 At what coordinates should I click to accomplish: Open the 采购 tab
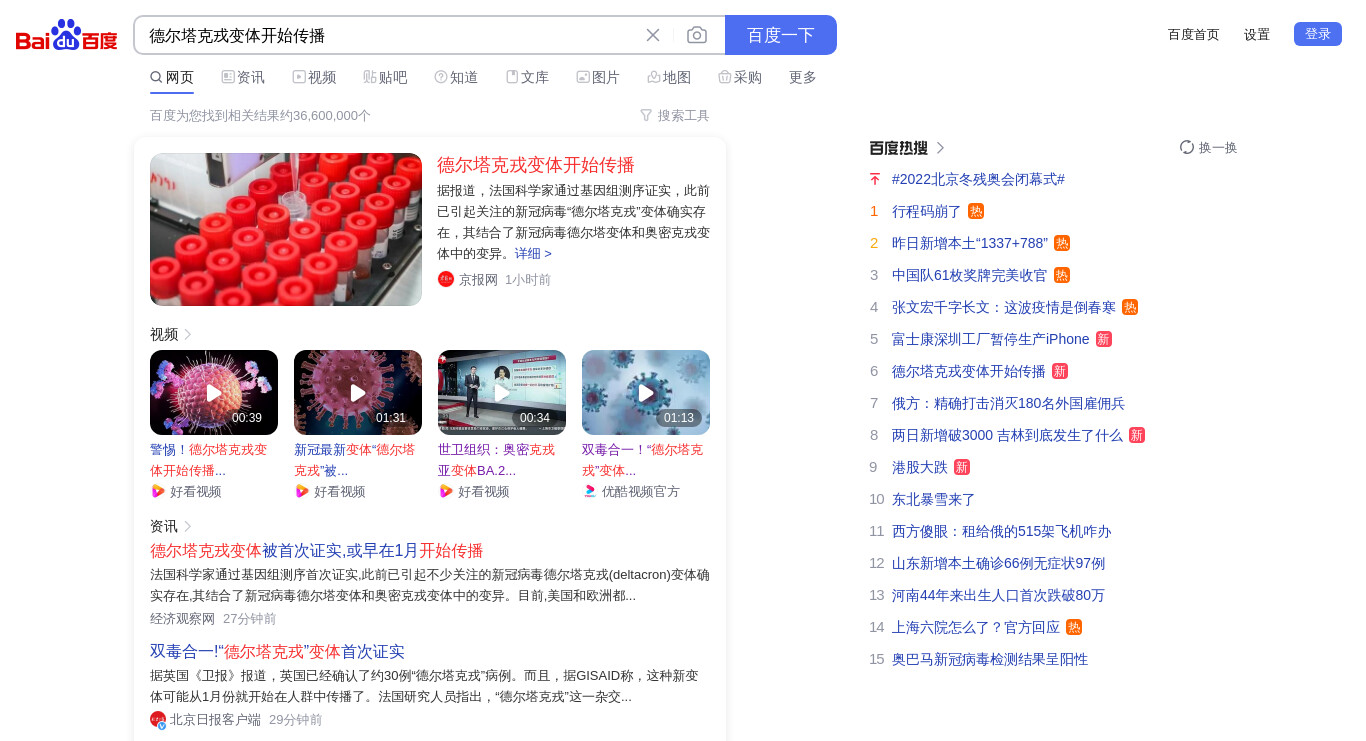[740, 77]
